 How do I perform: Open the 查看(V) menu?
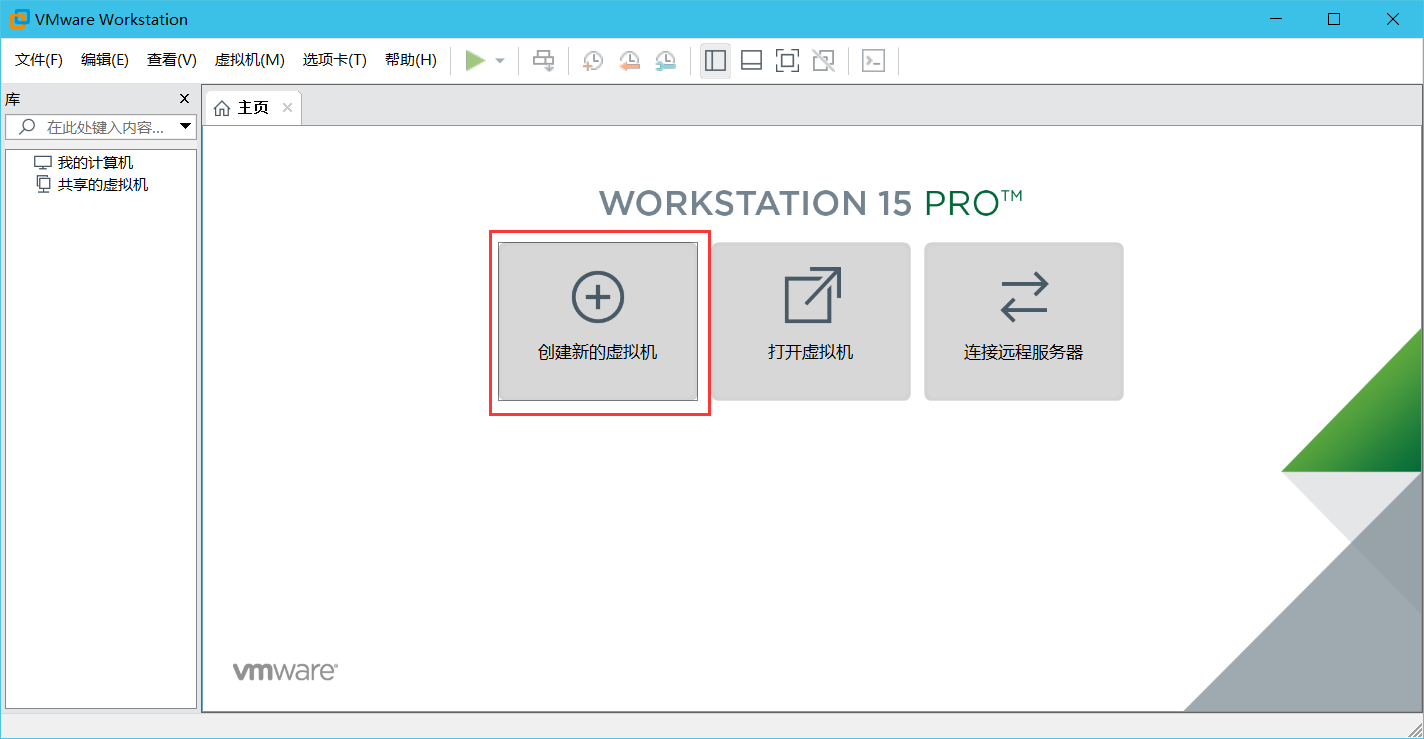click(x=172, y=60)
